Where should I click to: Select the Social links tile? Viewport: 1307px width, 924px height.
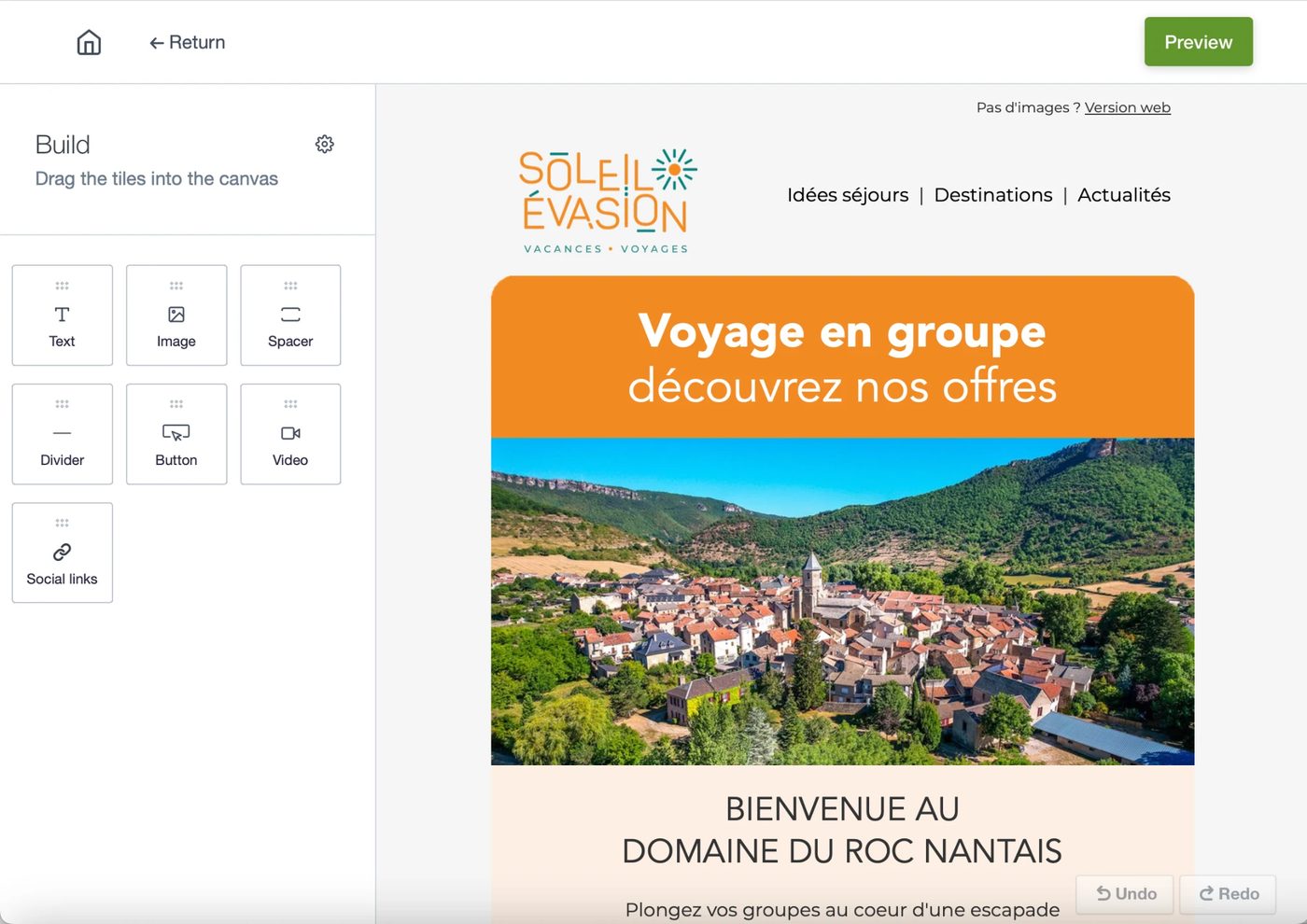(x=63, y=553)
